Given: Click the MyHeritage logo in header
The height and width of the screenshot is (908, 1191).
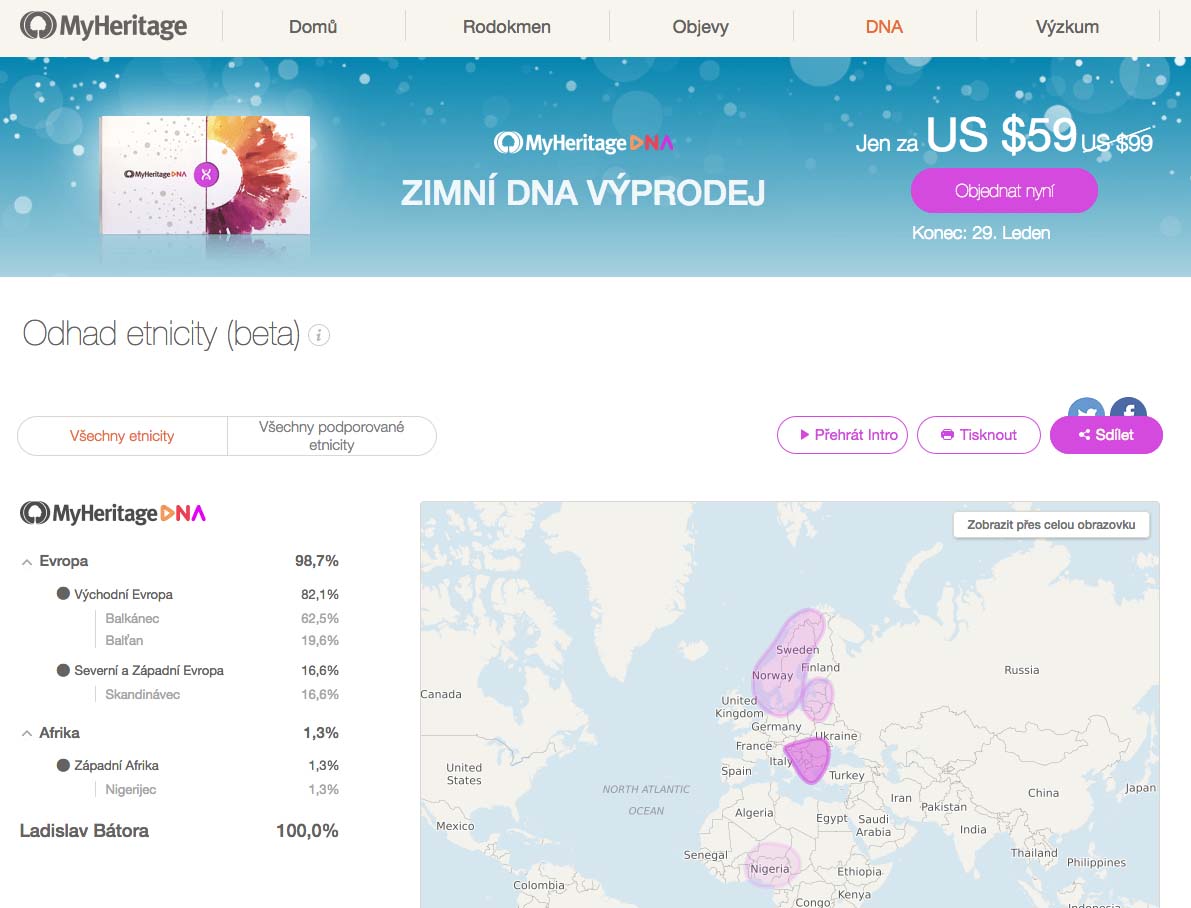Looking at the screenshot, I should pos(104,27).
